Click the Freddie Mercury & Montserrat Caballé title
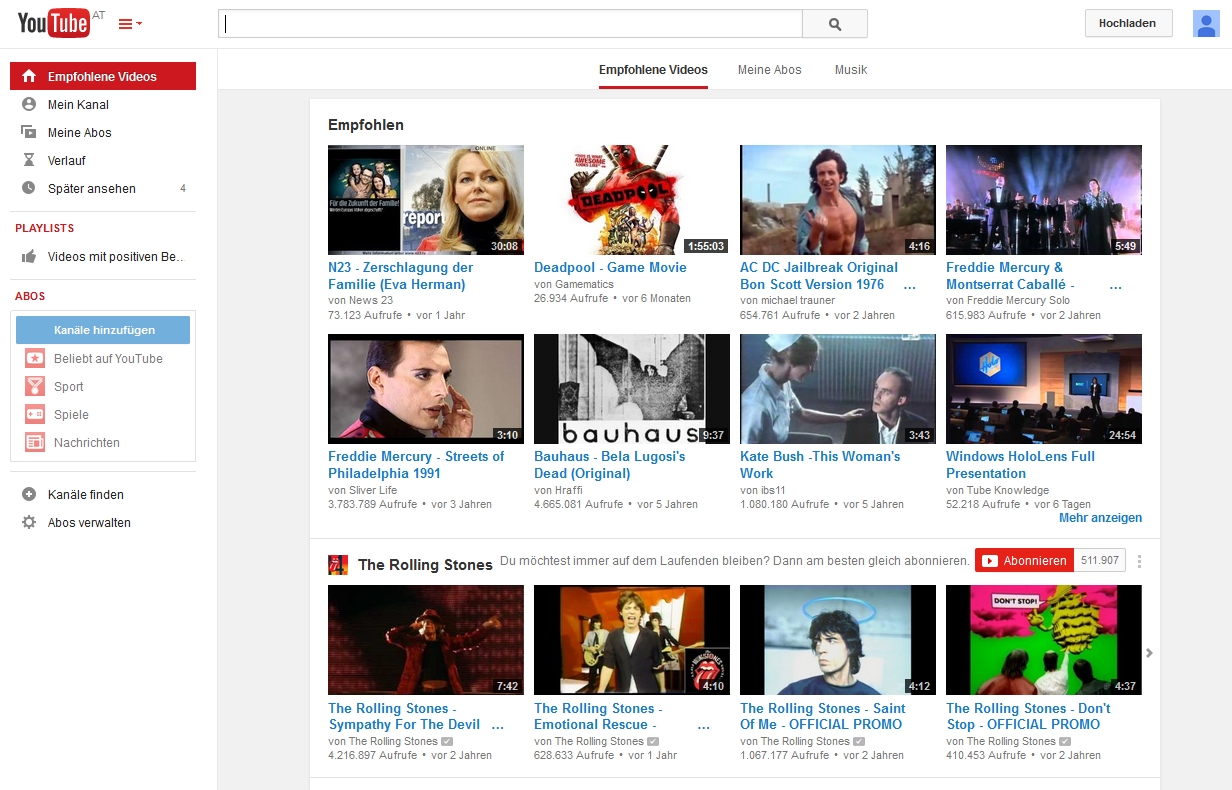Image resolution: width=1232 pixels, height=790 pixels. point(1010,276)
